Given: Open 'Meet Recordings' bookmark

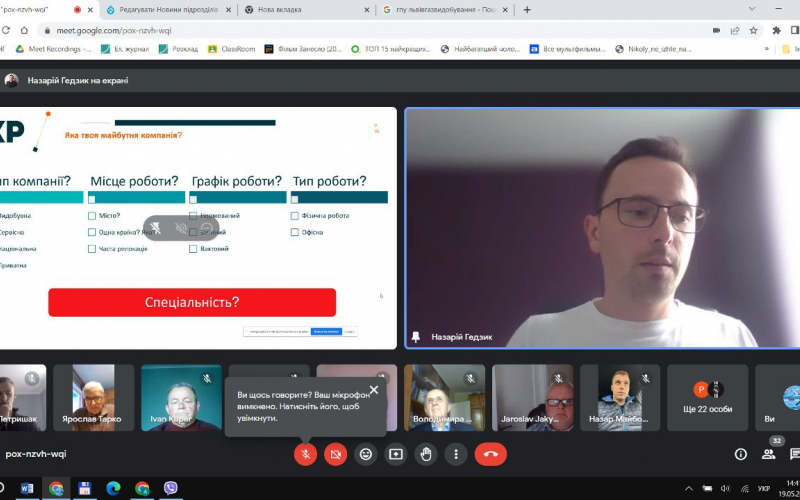Looking at the screenshot, I should click(53, 49).
